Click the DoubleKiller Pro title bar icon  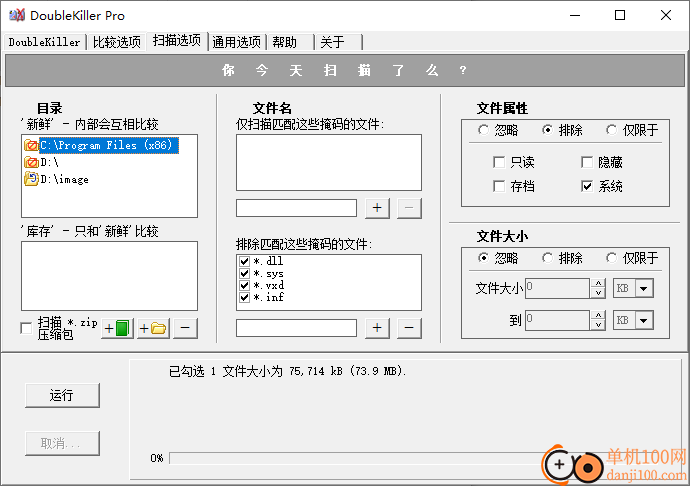click(17, 15)
